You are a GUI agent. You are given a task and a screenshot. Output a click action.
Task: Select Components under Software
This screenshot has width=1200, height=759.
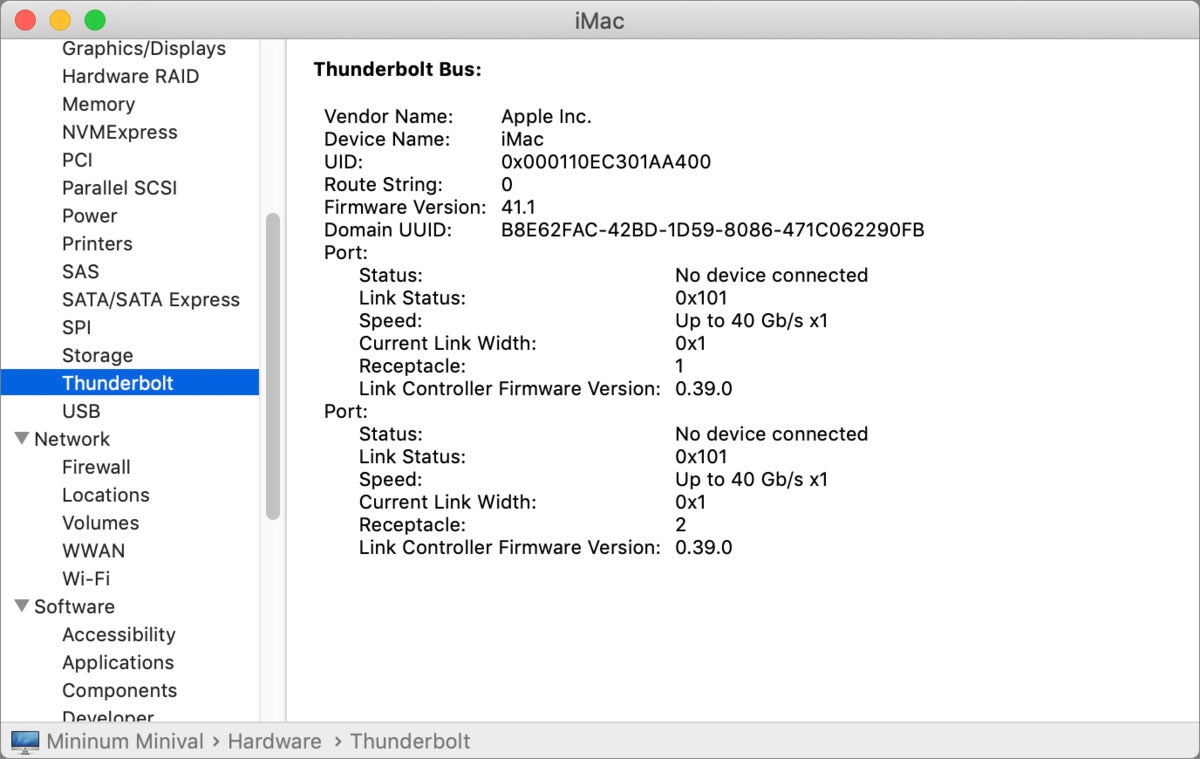click(x=119, y=691)
